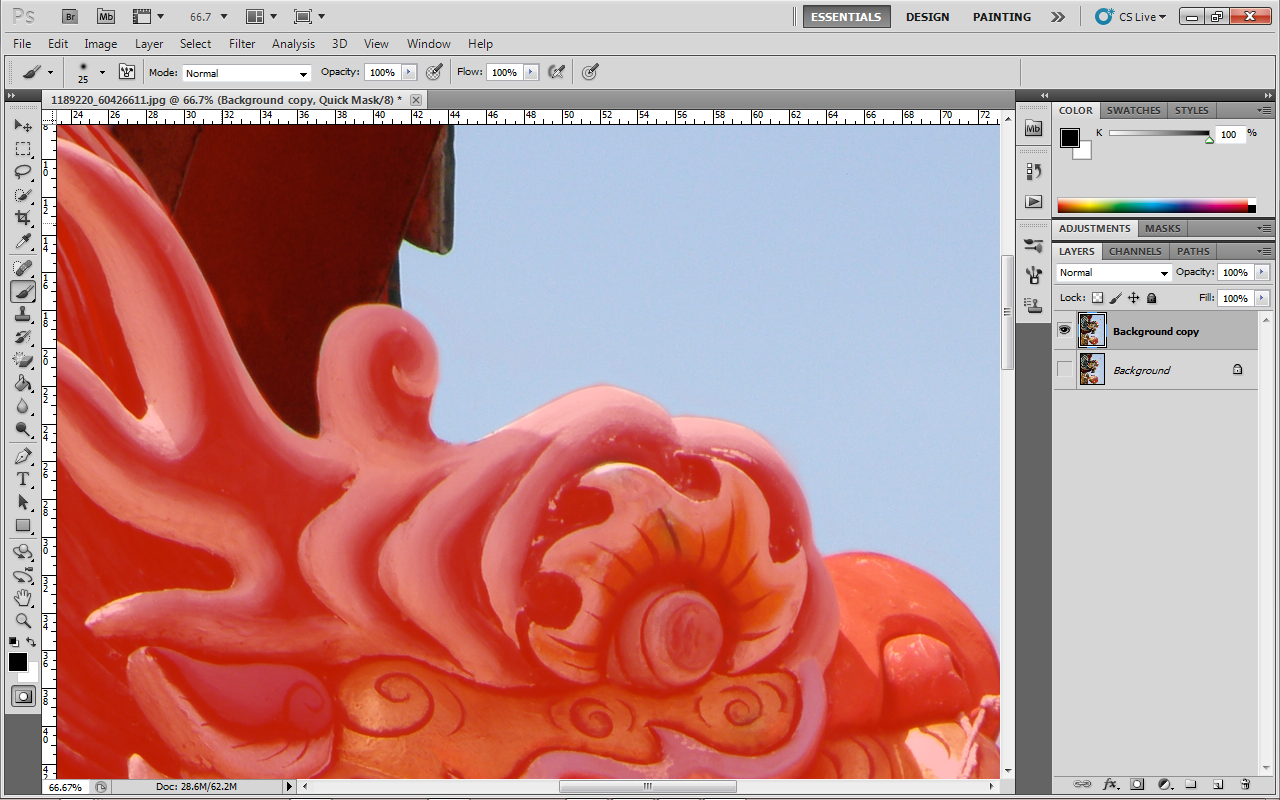
Task: Lock transparent pixels
Action: click(x=1097, y=298)
